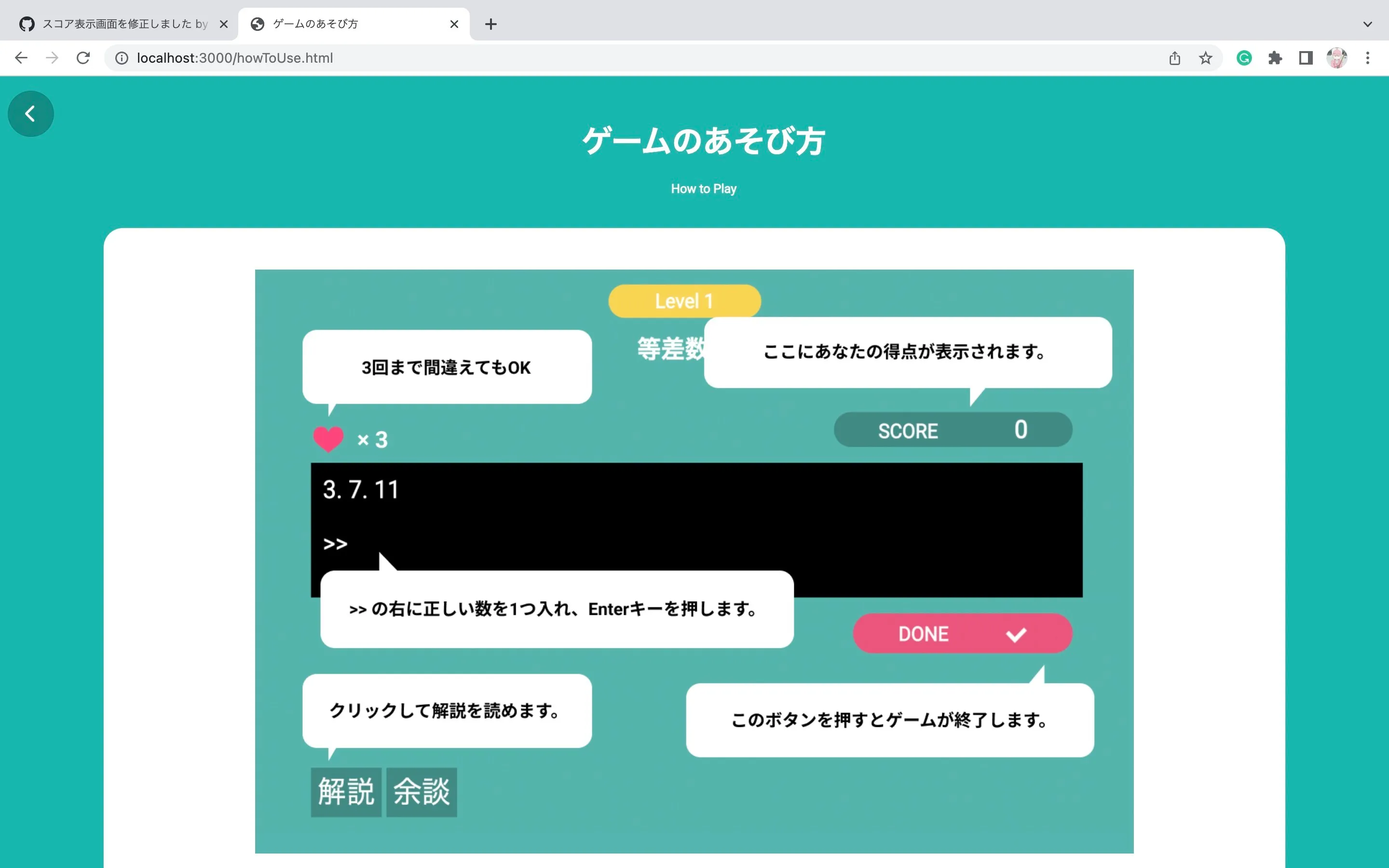Click the side panel icon
The width and height of the screenshot is (1389, 868).
1305,57
